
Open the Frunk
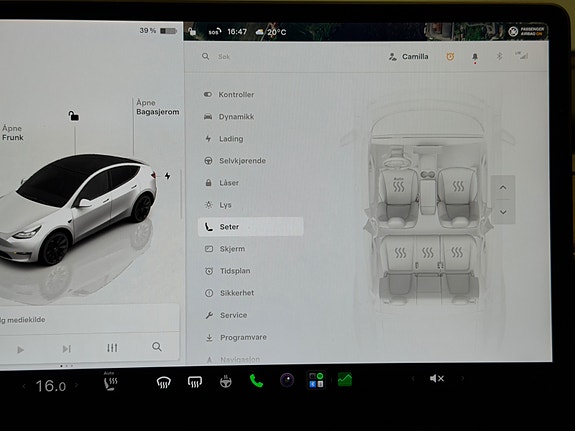12,133
